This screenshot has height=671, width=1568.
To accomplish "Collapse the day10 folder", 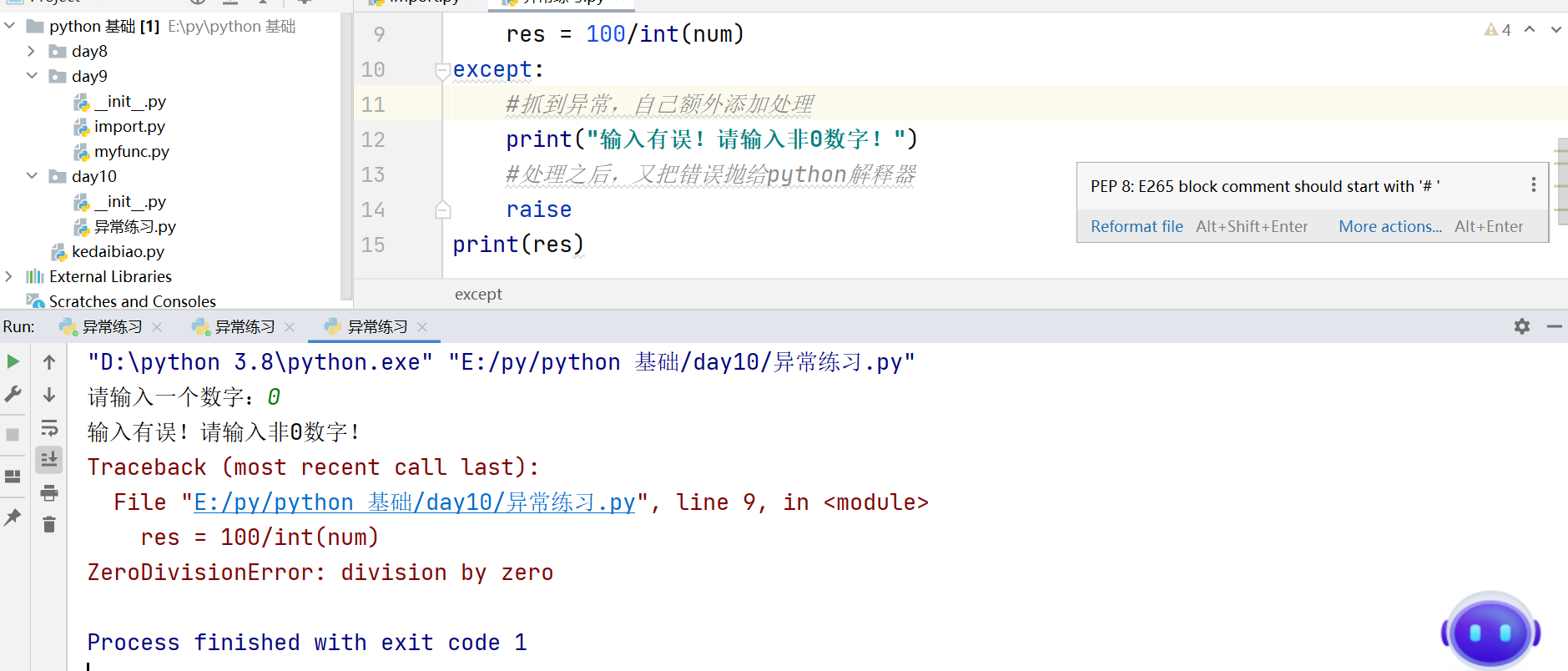I will [x=32, y=176].
